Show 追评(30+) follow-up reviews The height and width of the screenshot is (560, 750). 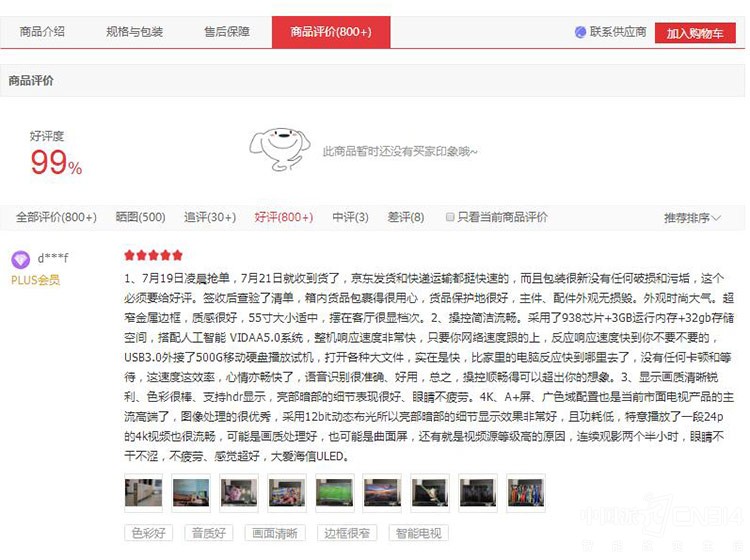pyautogui.click(x=210, y=217)
